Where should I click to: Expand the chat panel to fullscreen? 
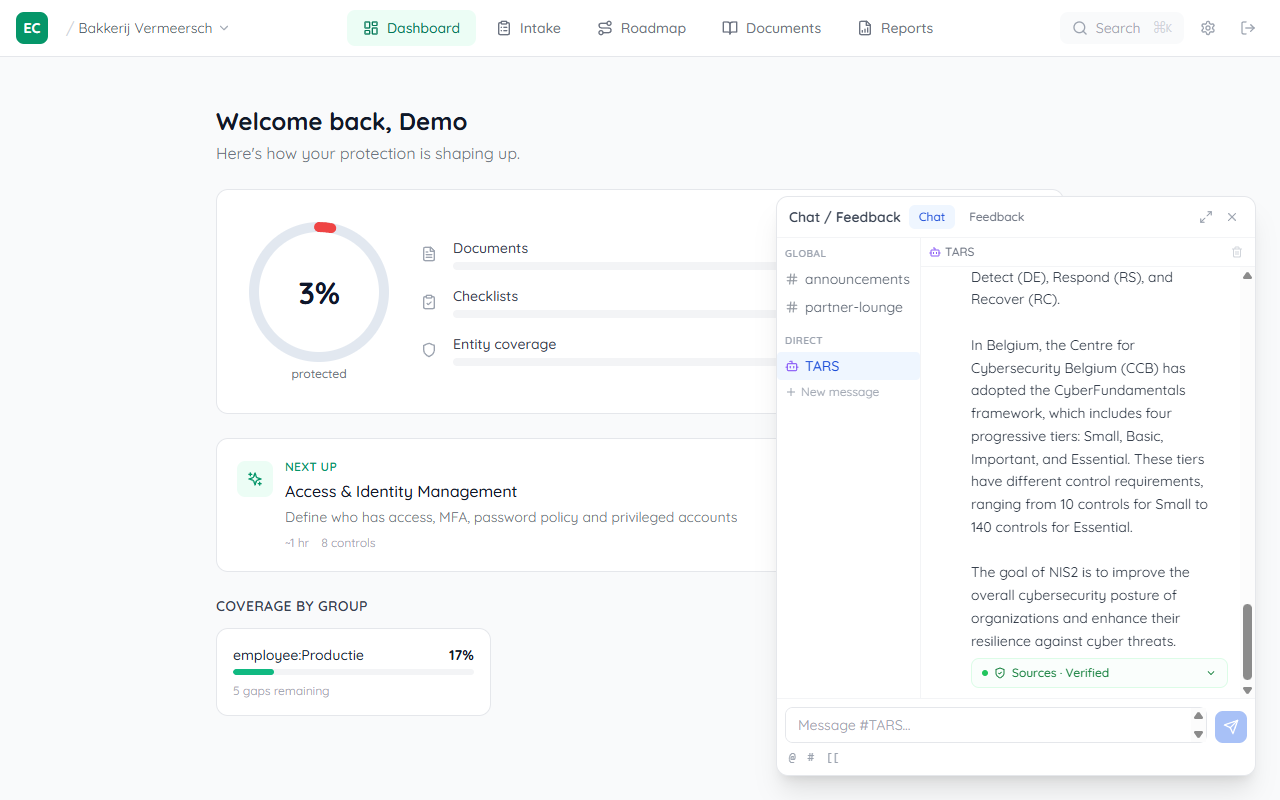pyautogui.click(x=1206, y=217)
